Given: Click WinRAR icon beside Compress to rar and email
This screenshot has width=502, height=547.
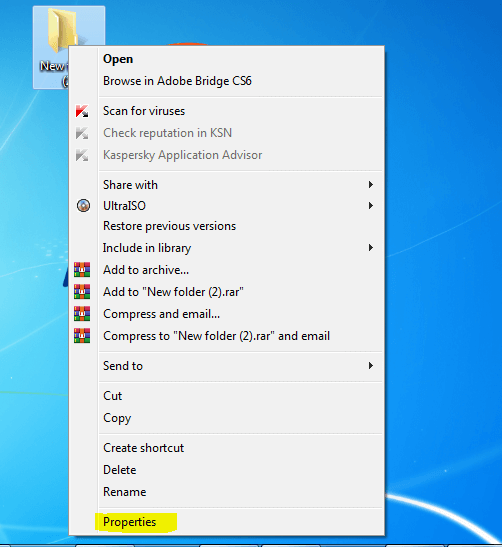Looking at the screenshot, I should (x=82, y=336).
